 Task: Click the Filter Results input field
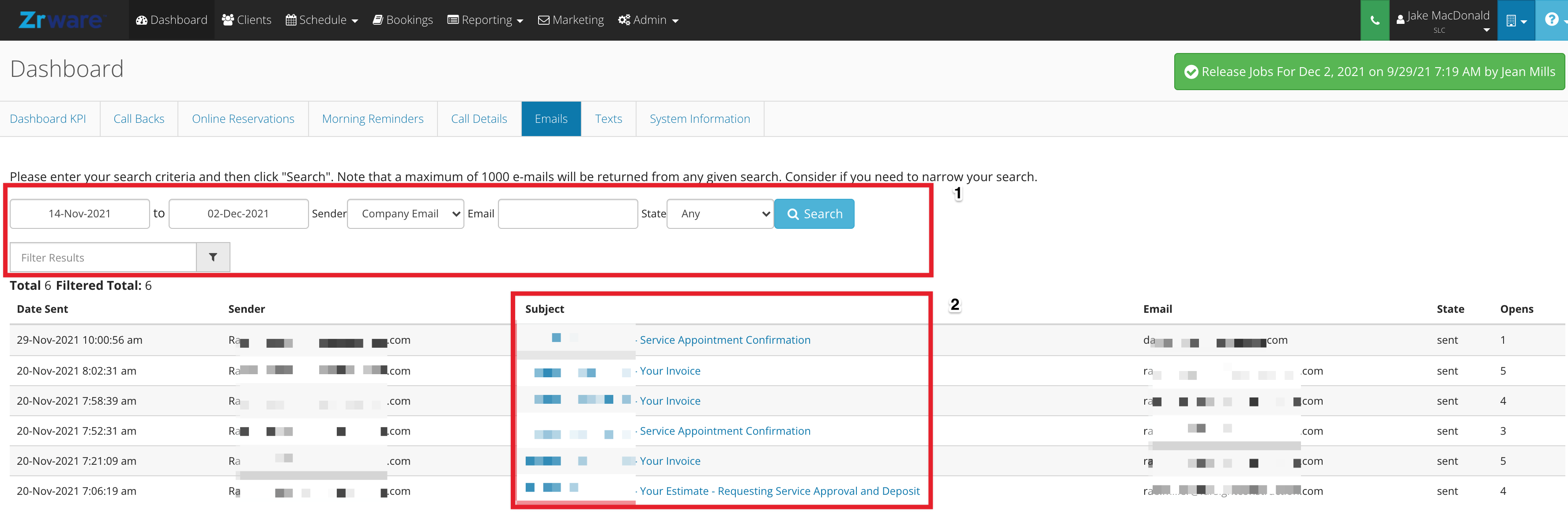click(x=103, y=257)
